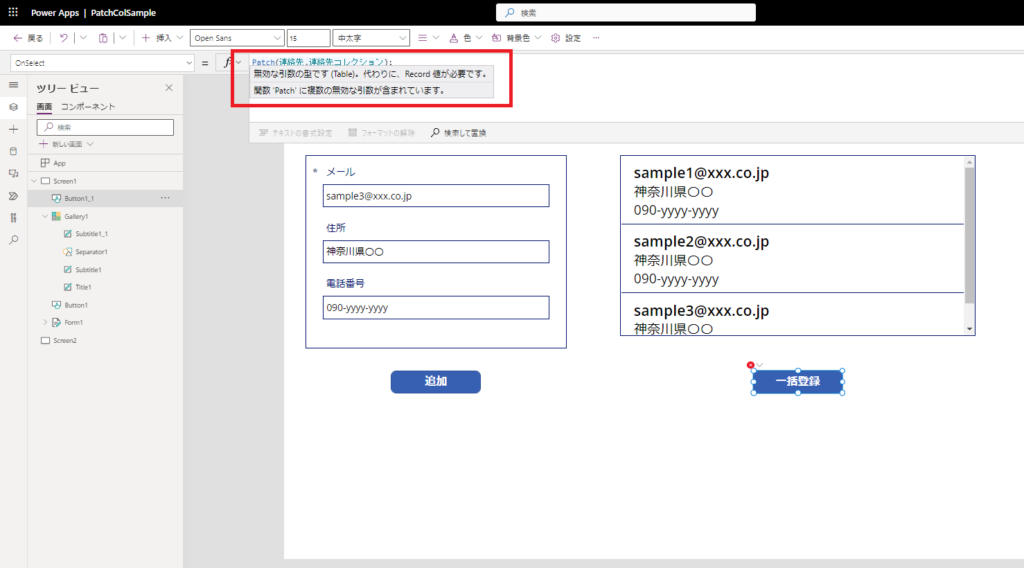Click the メール input with sample3@xxx.co.jp
The height and width of the screenshot is (568, 1024).
436,196
